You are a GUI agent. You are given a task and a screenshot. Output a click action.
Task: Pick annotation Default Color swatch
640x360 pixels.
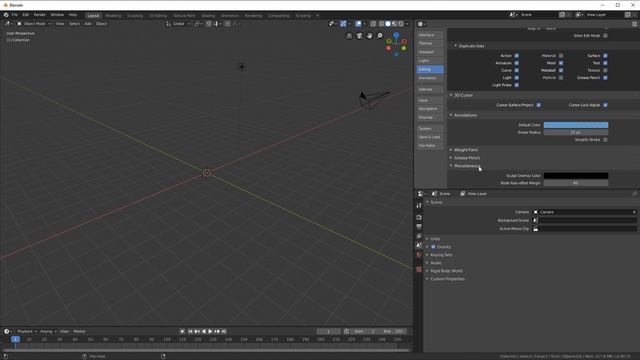576,125
